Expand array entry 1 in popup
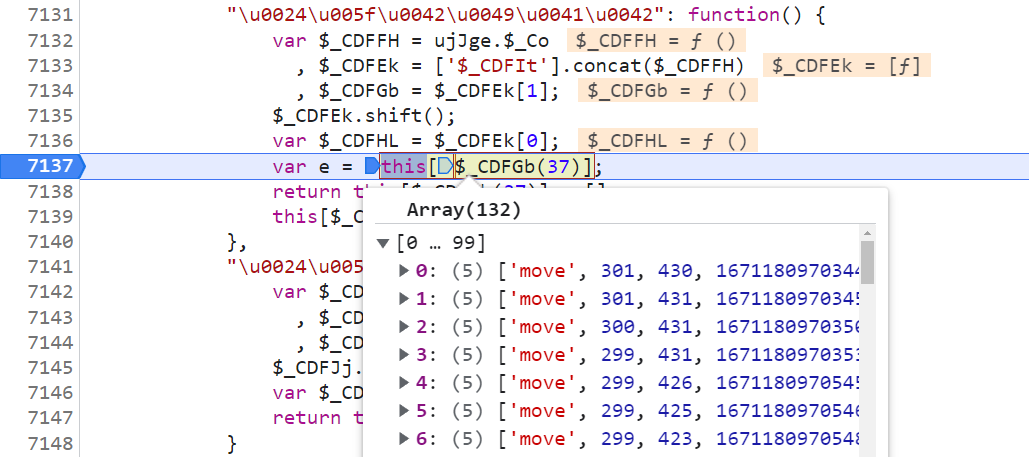Image resolution: width=1029 pixels, height=457 pixels. 405,299
